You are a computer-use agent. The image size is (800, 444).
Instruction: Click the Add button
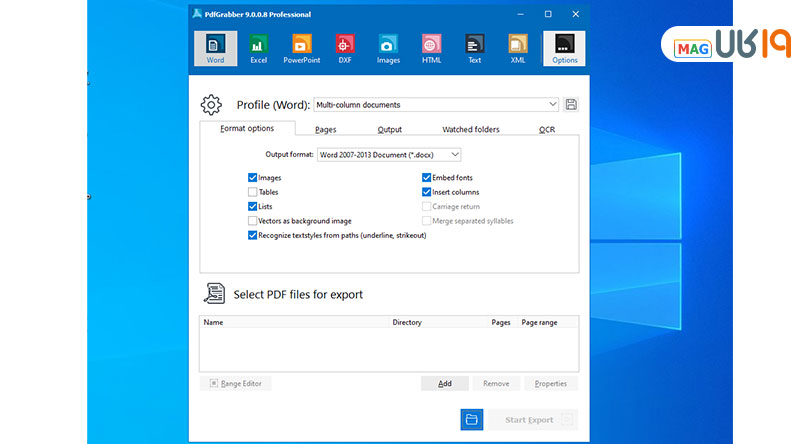[x=444, y=383]
